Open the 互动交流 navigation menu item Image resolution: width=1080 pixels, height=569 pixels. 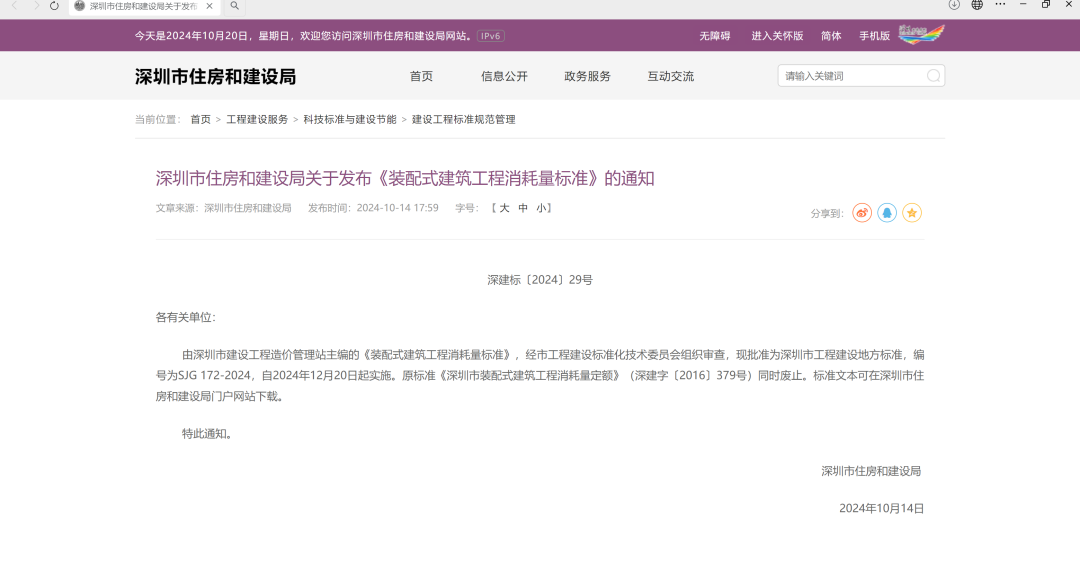coord(671,76)
